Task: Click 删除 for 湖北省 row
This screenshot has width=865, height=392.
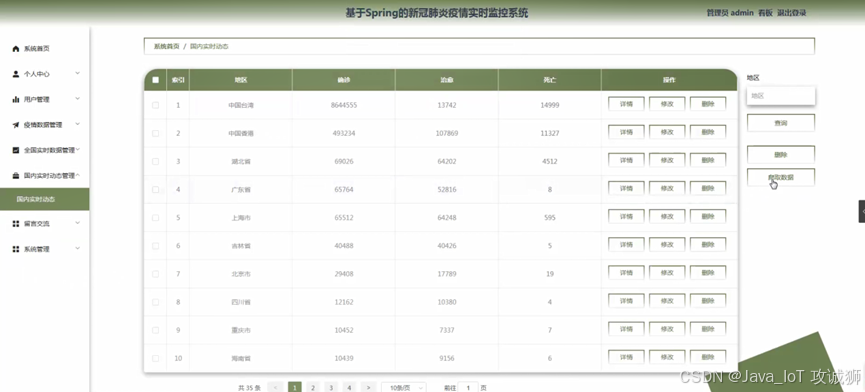Action: (708, 160)
